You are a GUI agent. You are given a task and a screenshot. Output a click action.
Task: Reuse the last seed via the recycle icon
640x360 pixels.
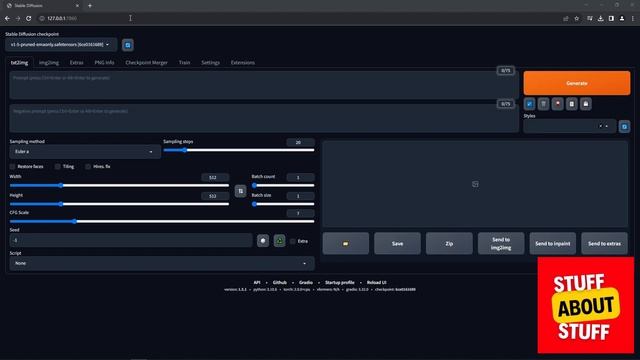[280, 241]
